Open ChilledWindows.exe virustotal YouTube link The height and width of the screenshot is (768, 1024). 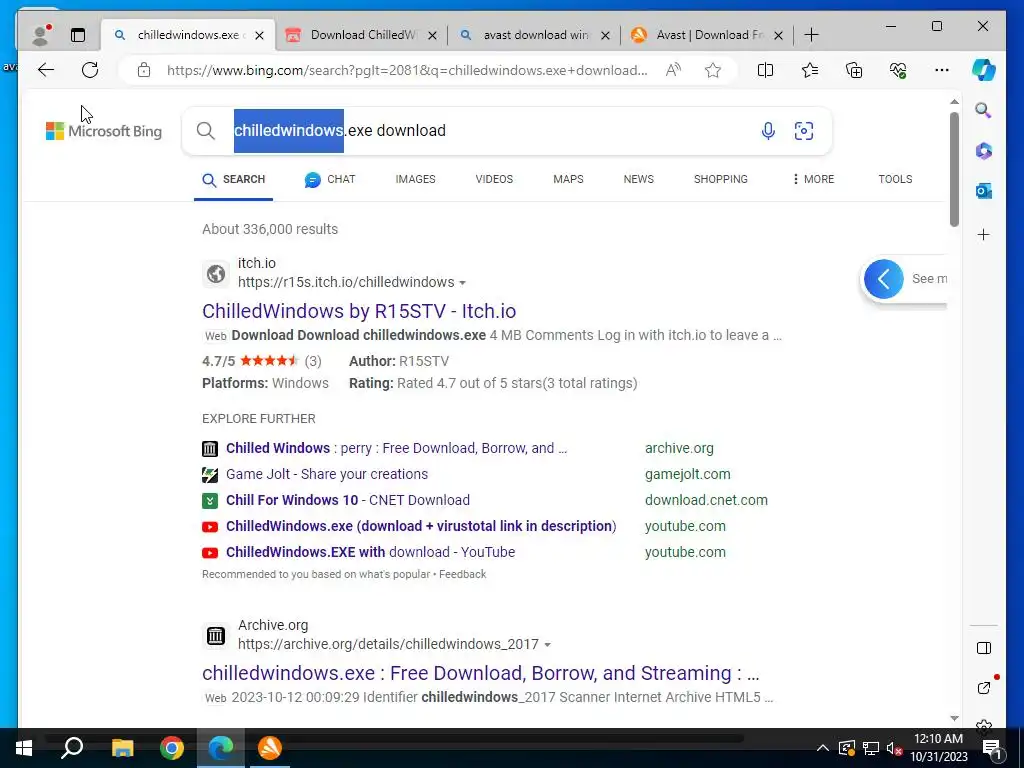coord(421,526)
